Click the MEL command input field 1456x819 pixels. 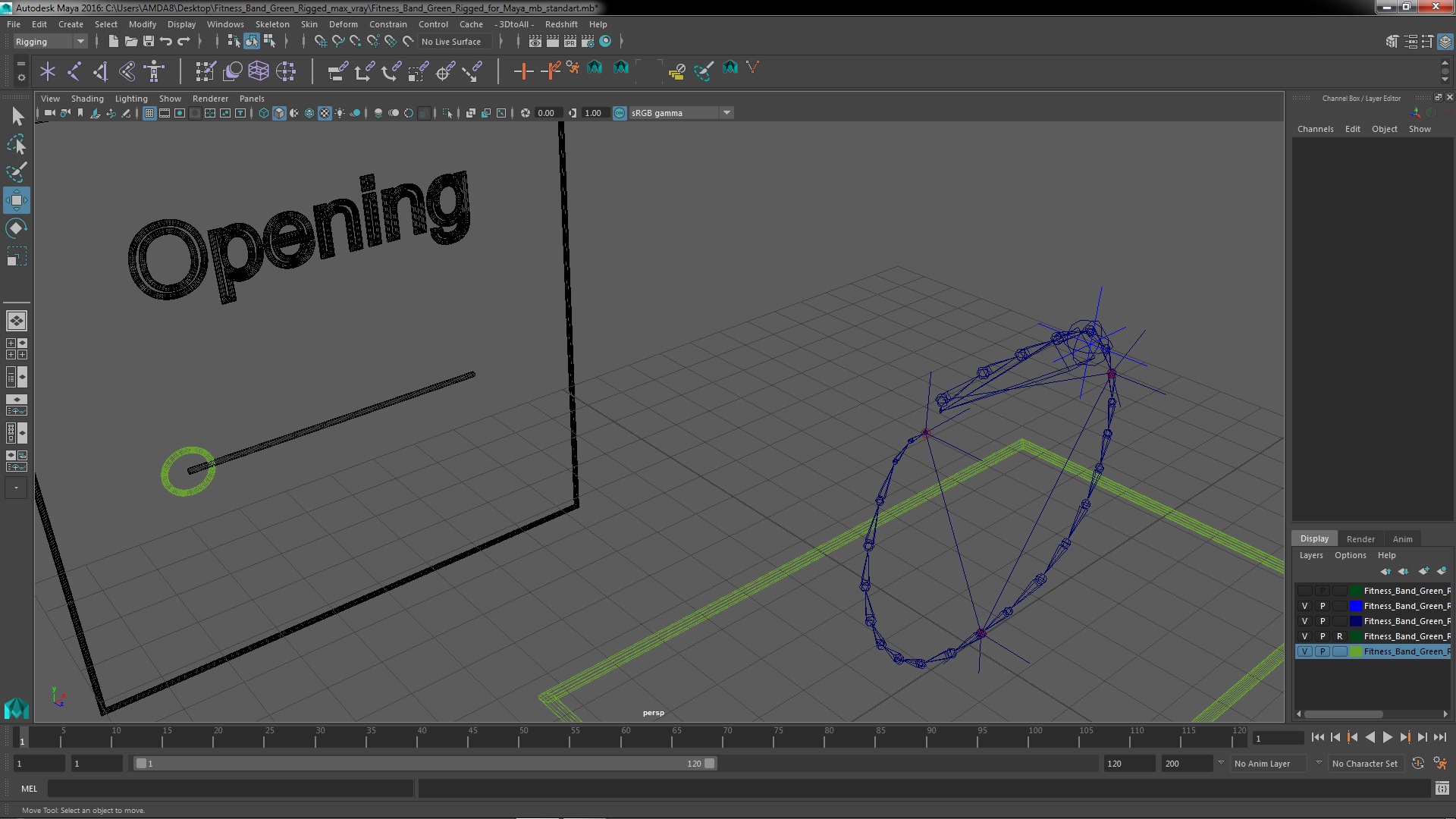[231, 789]
